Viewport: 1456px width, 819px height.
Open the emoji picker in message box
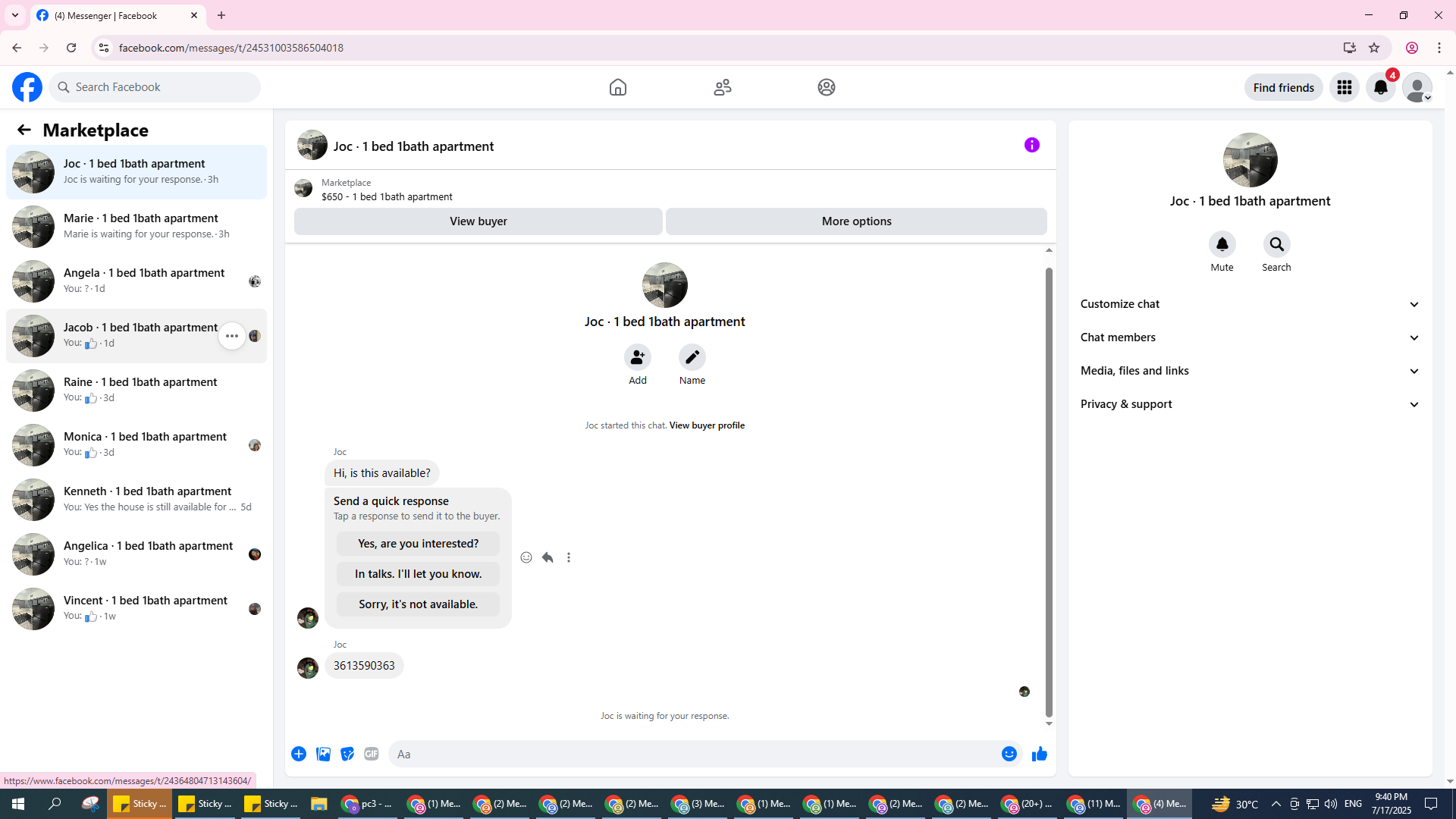(1009, 754)
